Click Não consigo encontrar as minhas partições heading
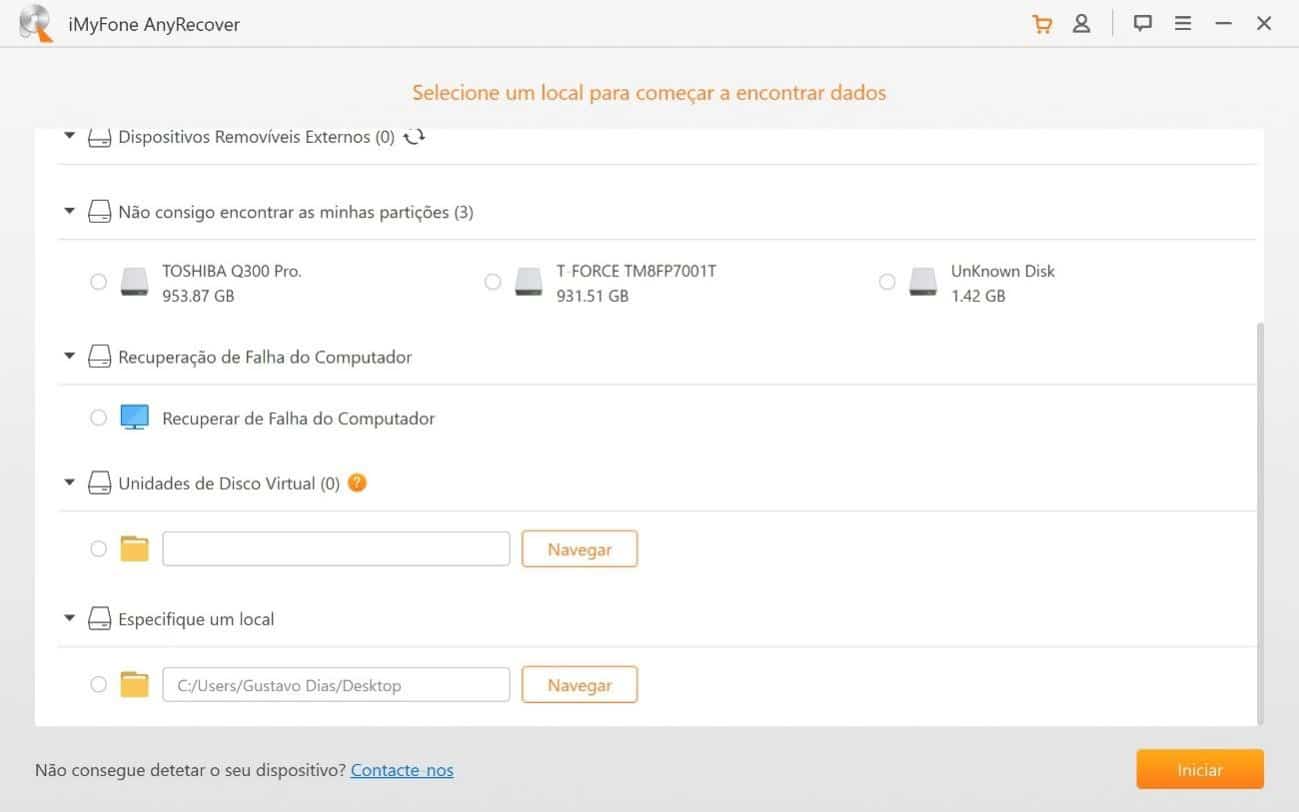 click(296, 212)
